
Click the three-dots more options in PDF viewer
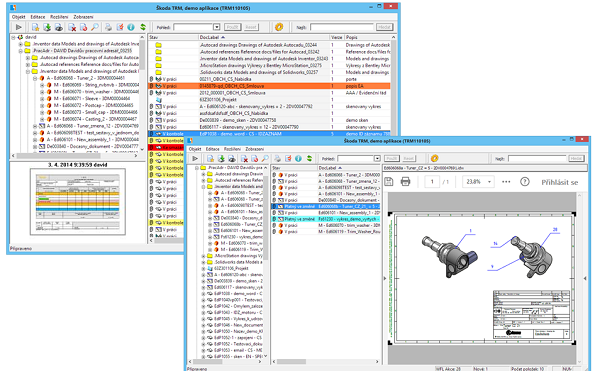coord(506,182)
